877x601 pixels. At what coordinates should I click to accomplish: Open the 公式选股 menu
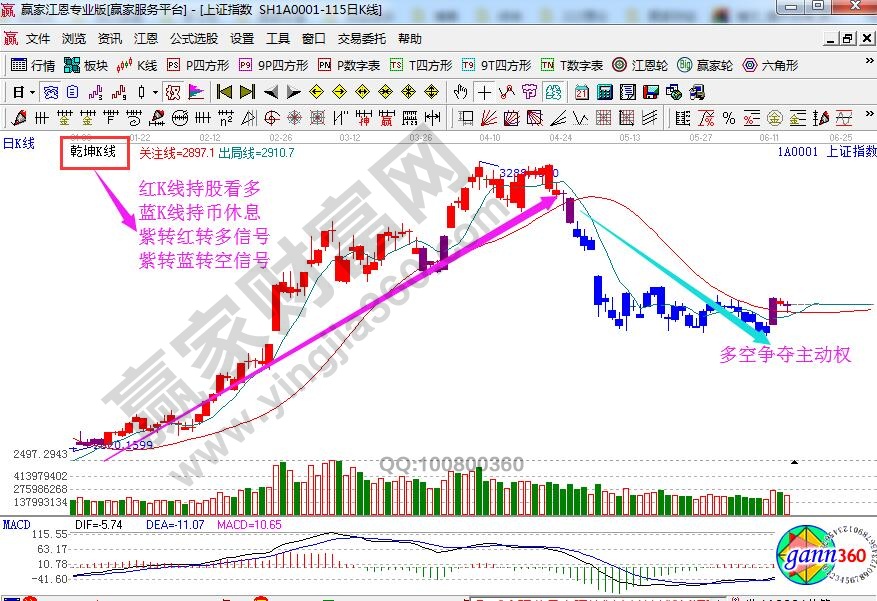(193, 39)
